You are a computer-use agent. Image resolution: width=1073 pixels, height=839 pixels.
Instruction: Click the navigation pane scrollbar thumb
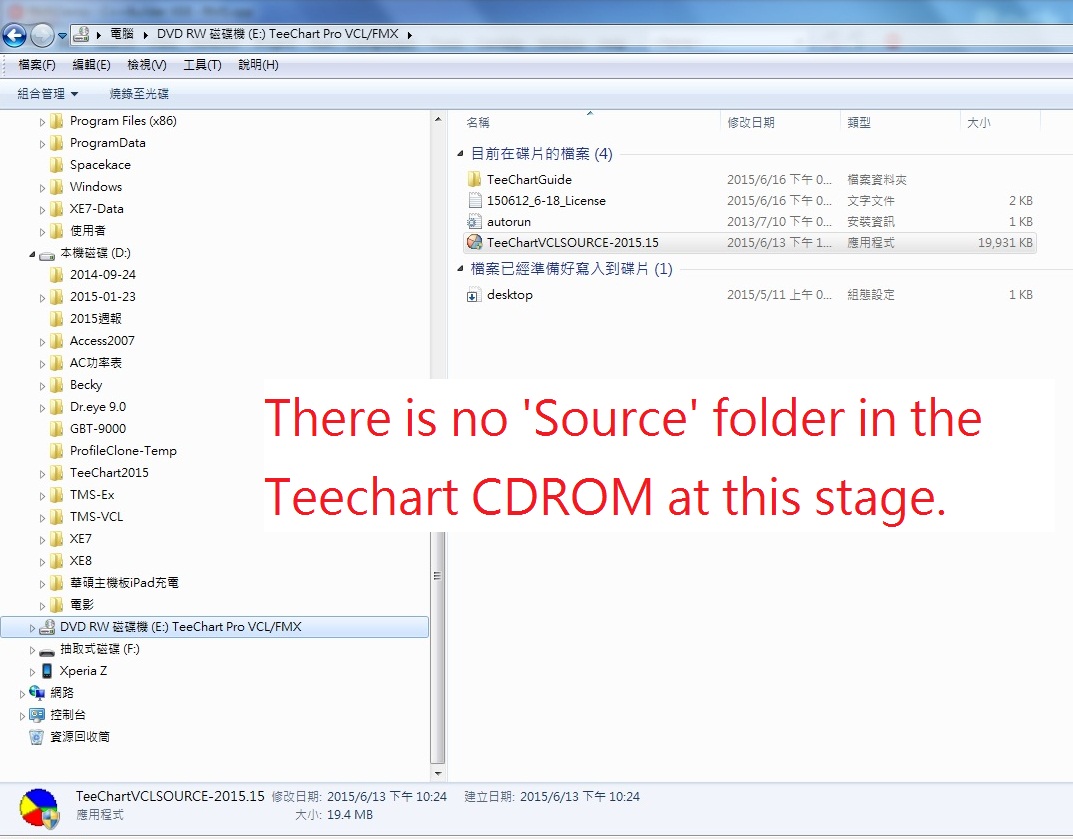point(438,576)
